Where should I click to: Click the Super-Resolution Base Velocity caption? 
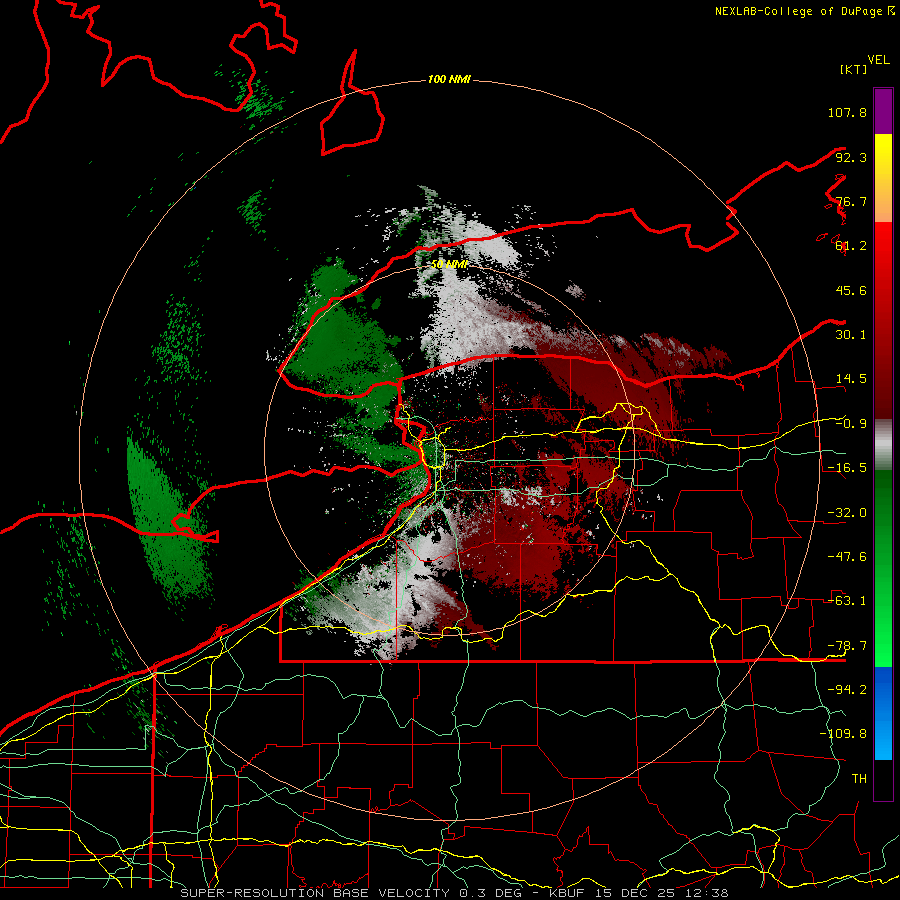454,893
